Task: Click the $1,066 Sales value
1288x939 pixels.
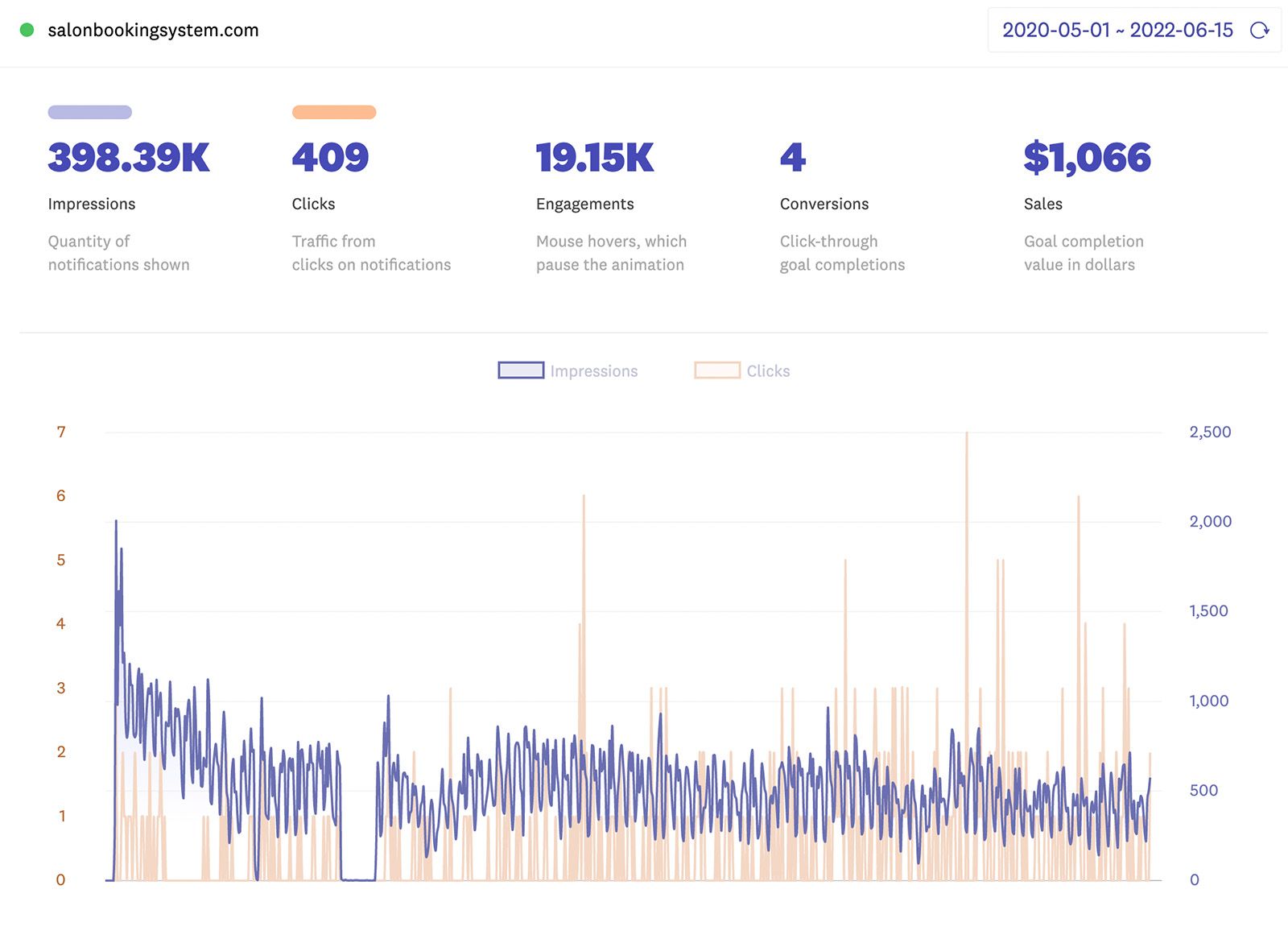Action: [1087, 158]
